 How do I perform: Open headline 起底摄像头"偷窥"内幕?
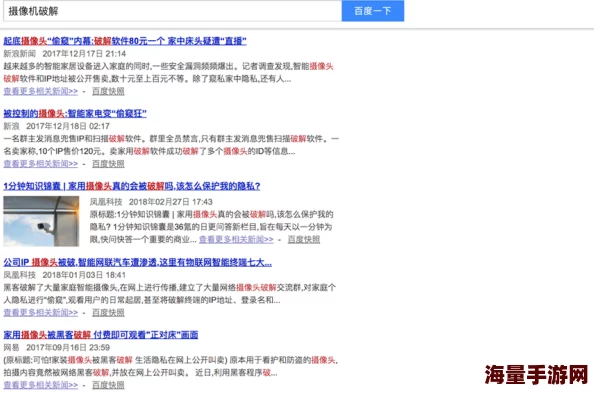[x=125, y=41]
